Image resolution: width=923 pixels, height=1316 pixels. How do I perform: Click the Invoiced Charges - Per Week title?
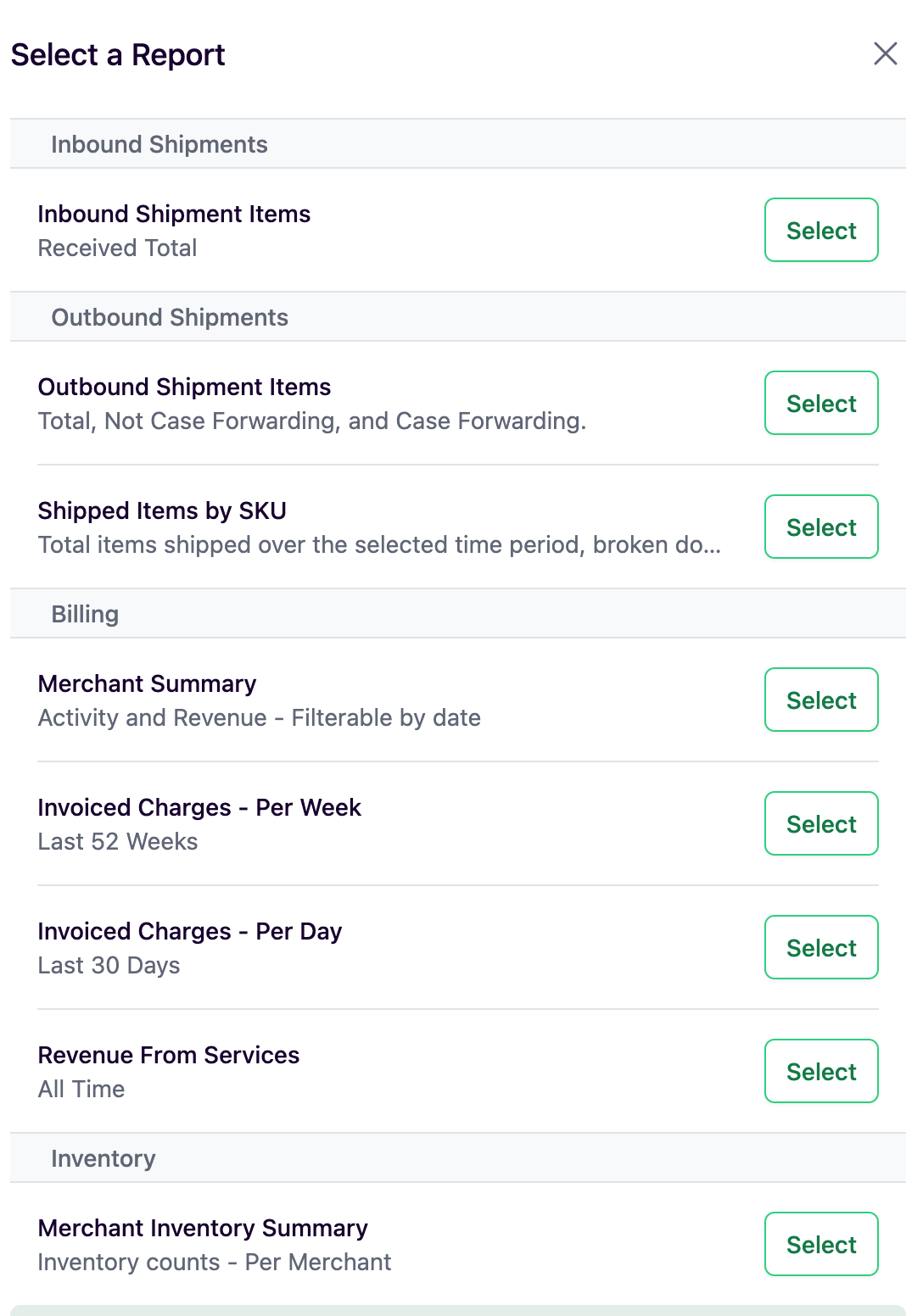click(x=199, y=807)
